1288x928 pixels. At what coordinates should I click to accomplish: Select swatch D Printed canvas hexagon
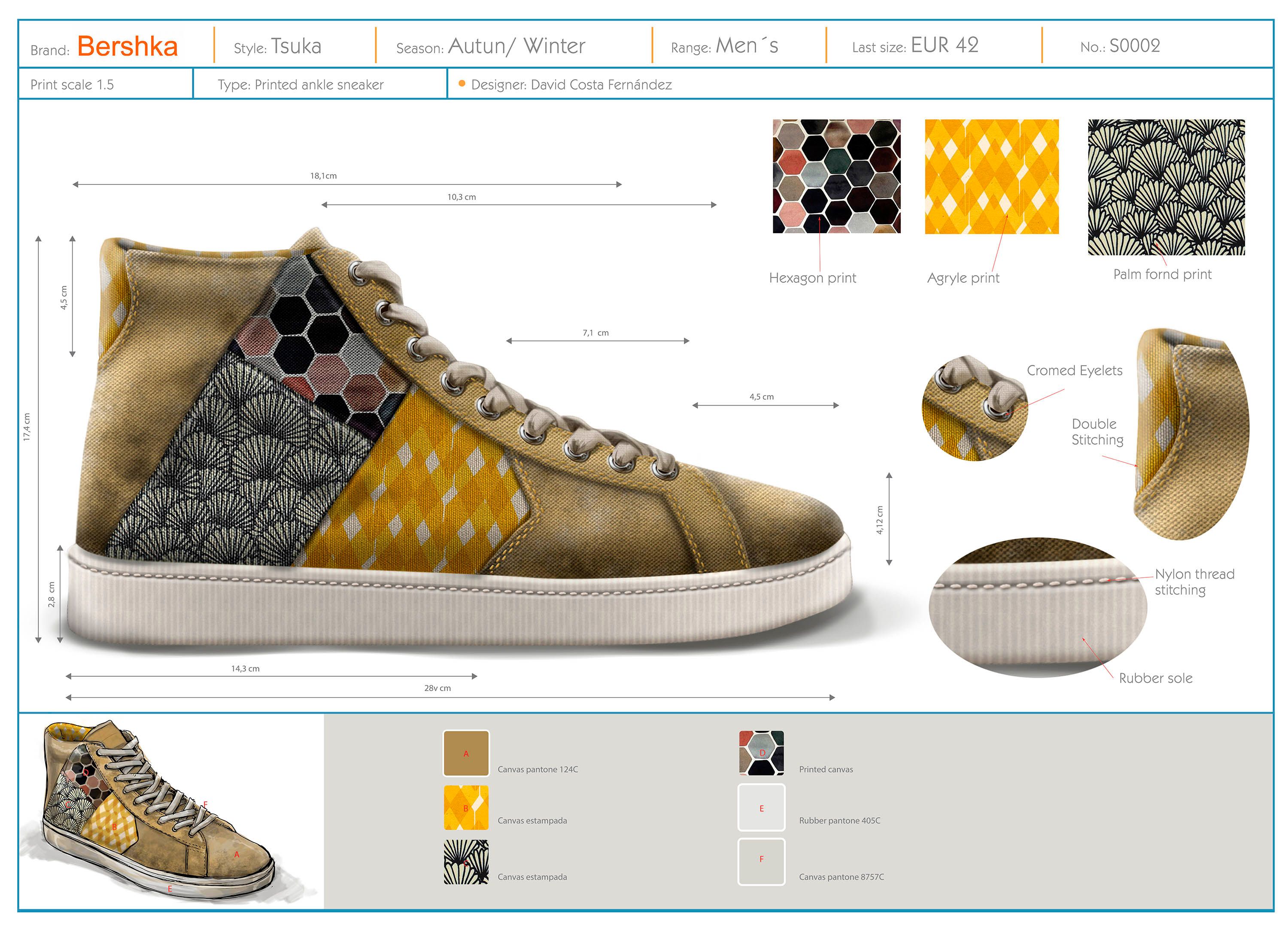(x=761, y=753)
